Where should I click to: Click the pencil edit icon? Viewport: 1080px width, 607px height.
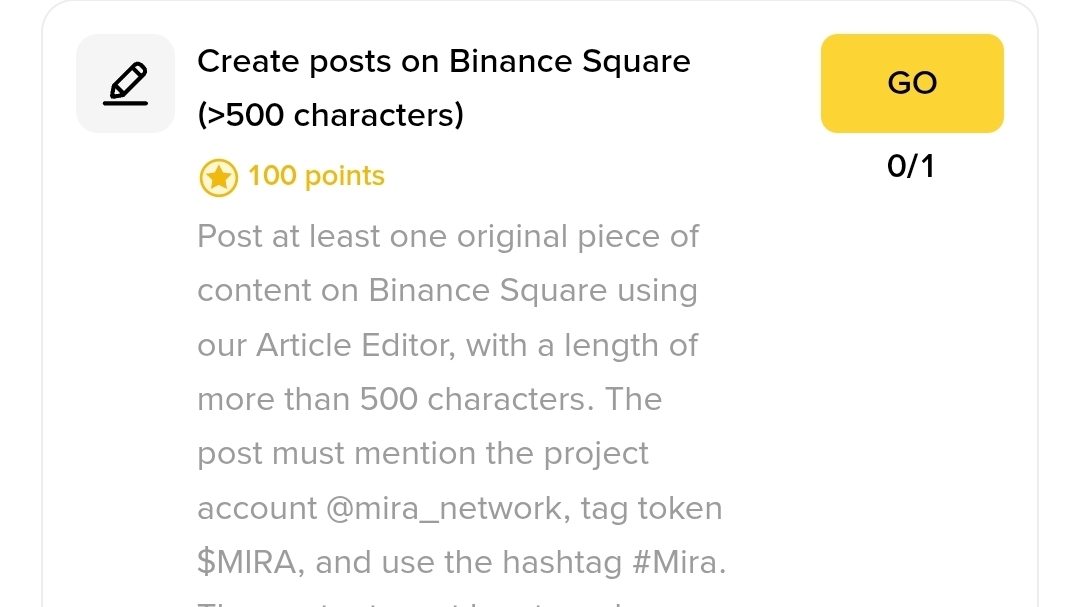click(125, 83)
